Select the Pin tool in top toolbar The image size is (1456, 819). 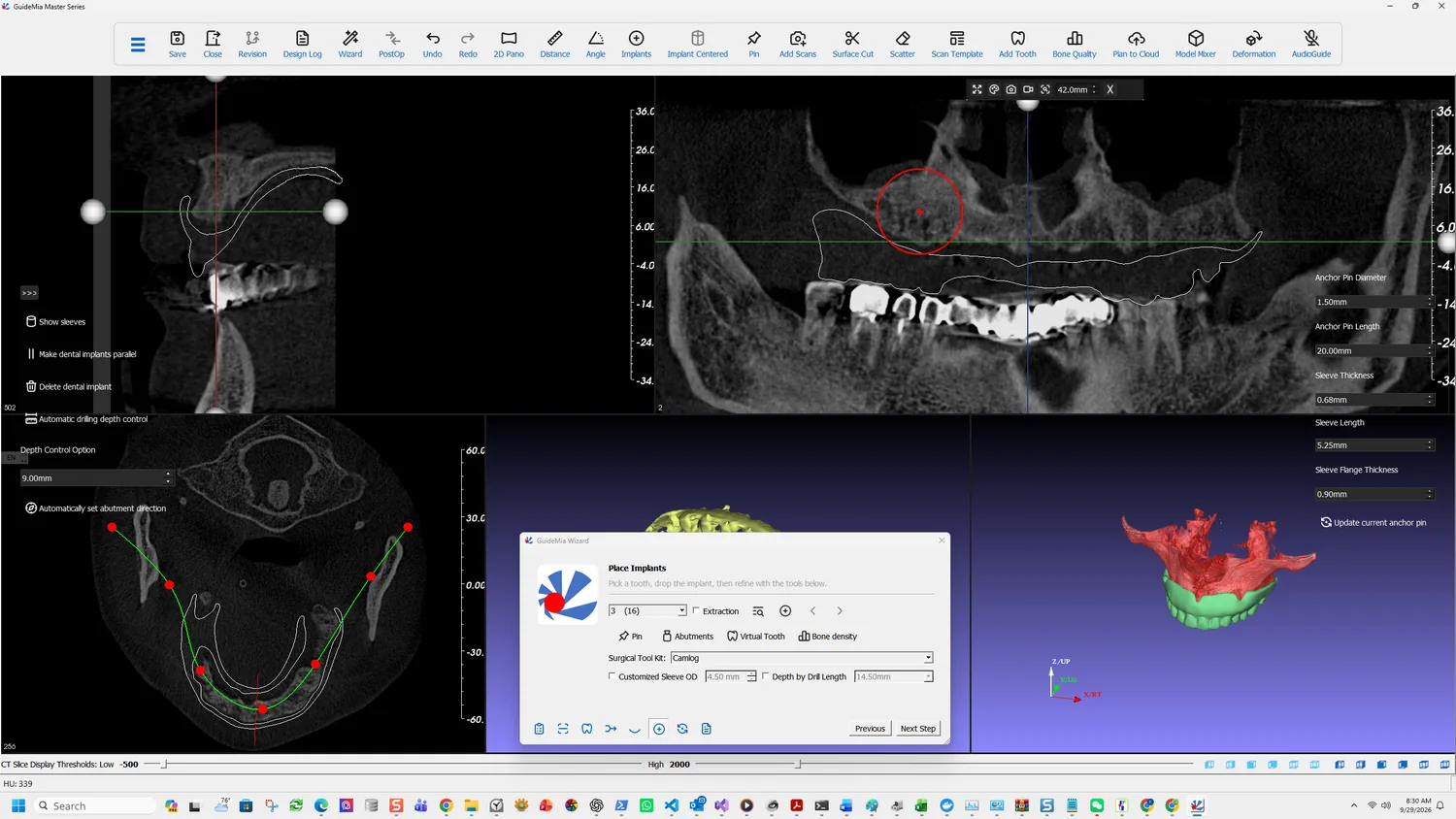pos(754,44)
